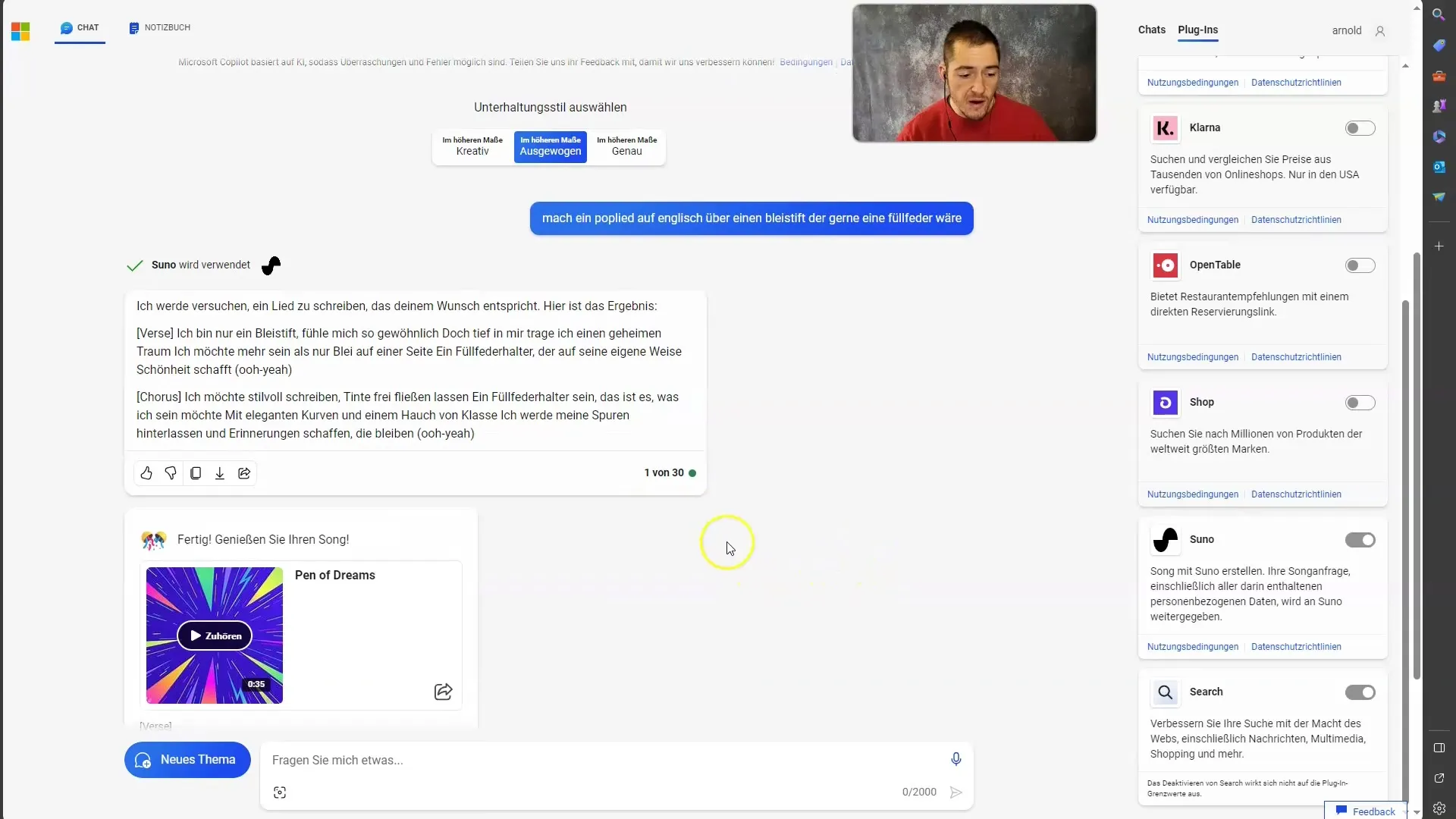Select the Ausgewogen conversation style
Viewport: 1456px width, 819px height.
click(x=549, y=146)
